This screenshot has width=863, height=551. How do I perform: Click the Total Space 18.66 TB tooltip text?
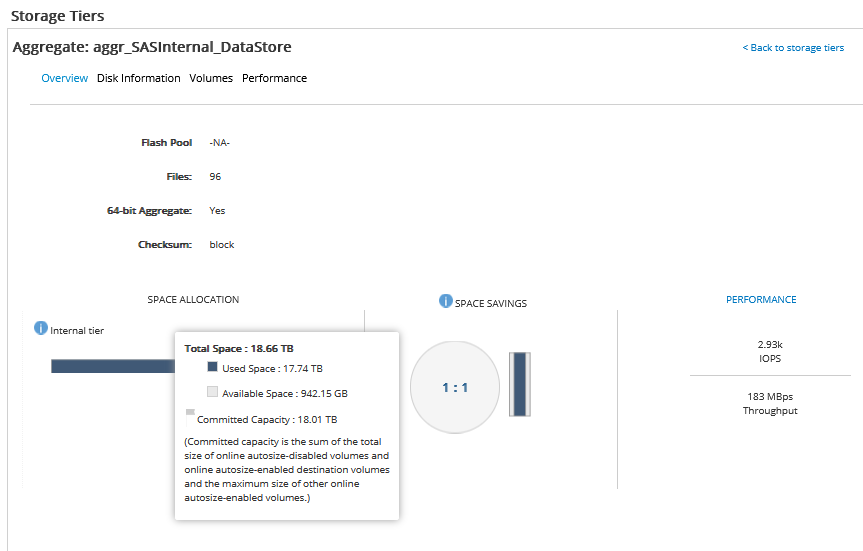point(239,349)
